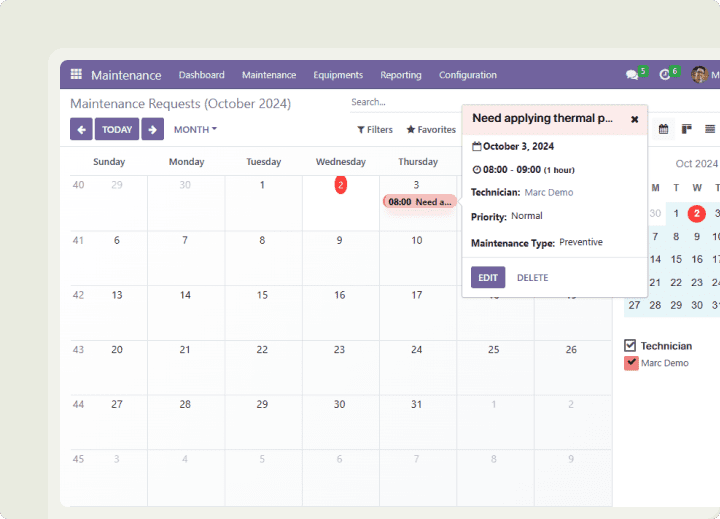Expand the MONTH scale dropdown
720x519 pixels.
(195, 129)
